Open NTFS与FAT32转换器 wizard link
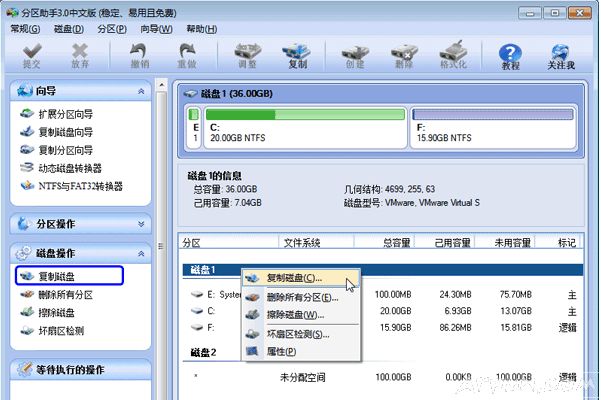Viewport: 601px width, 400px height. click(x=79, y=186)
